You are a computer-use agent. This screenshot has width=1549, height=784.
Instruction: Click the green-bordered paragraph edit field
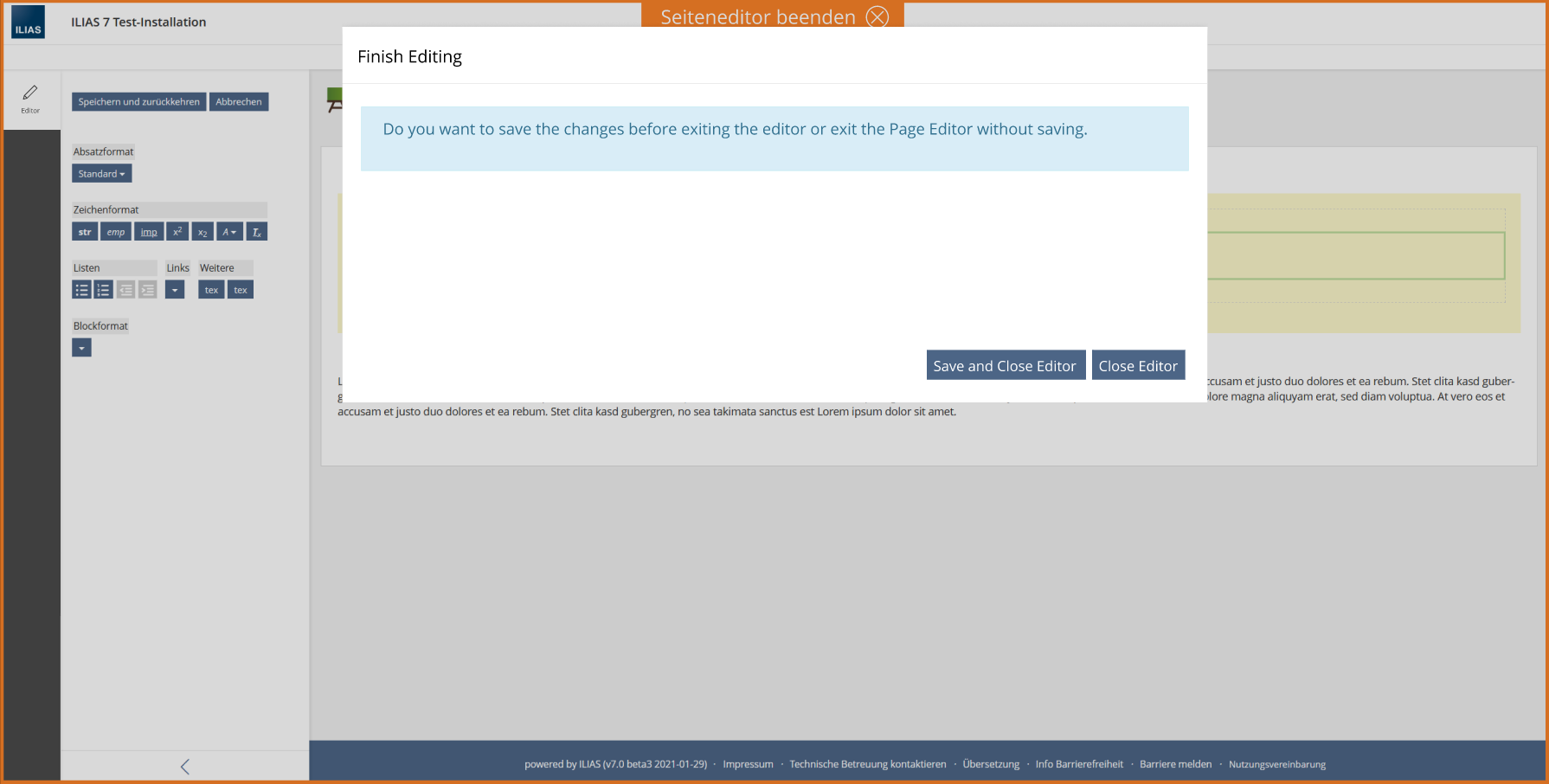(x=1355, y=255)
